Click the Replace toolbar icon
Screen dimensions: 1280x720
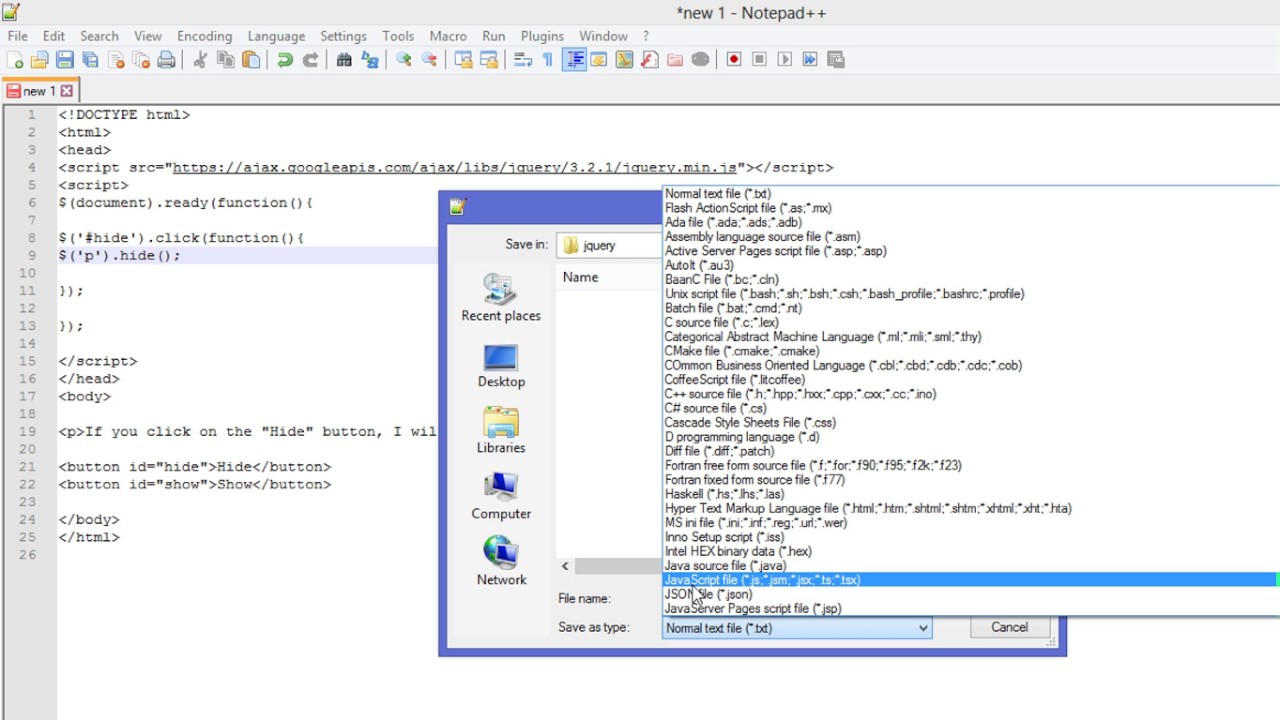pyautogui.click(x=370, y=60)
